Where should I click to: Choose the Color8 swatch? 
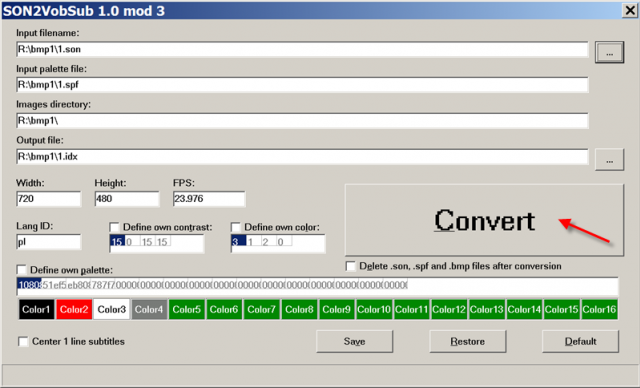pyautogui.click(x=299, y=309)
